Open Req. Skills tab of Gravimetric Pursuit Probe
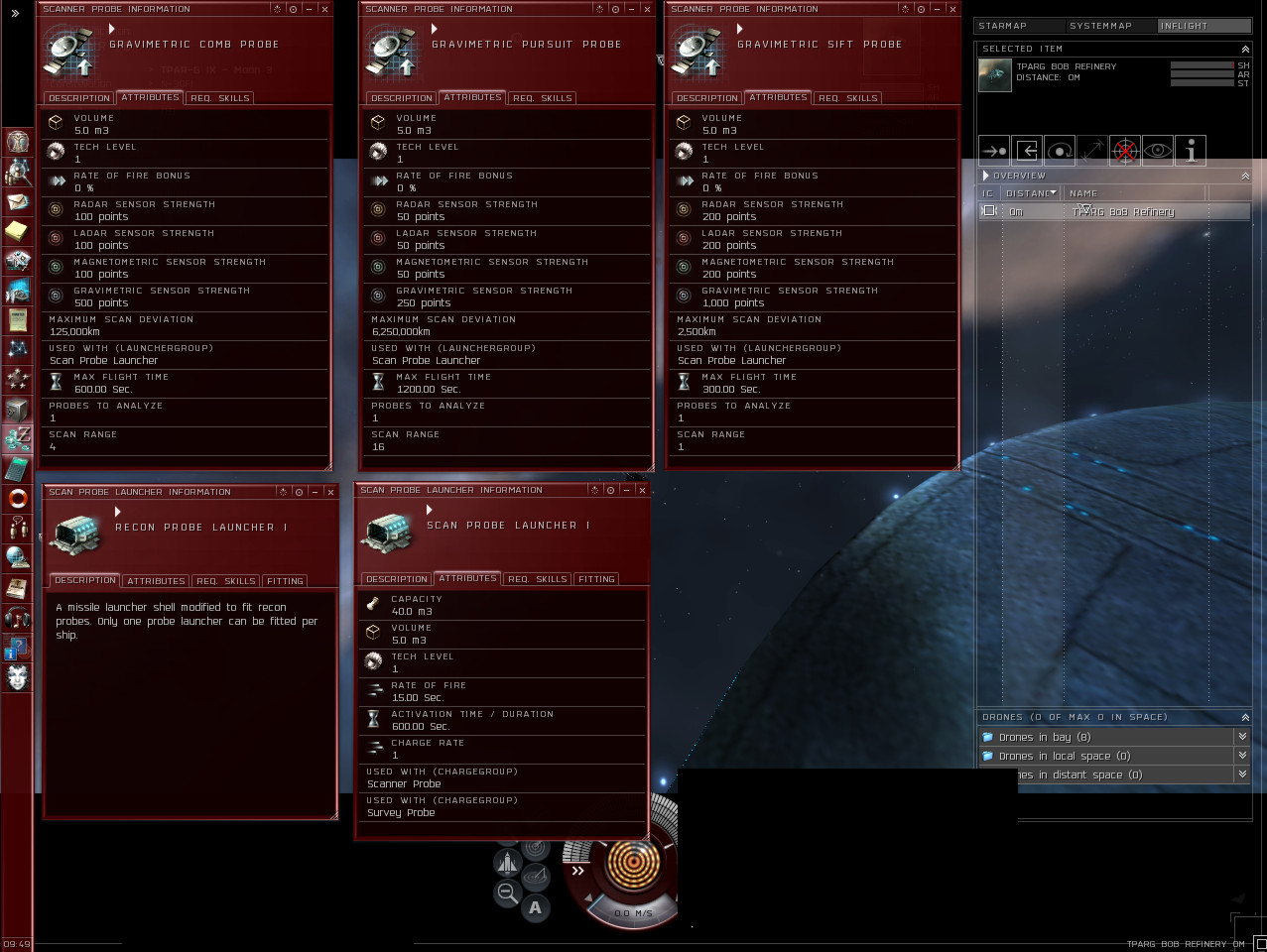The height and width of the screenshot is (952, 1267). click(x=542, y=98)
